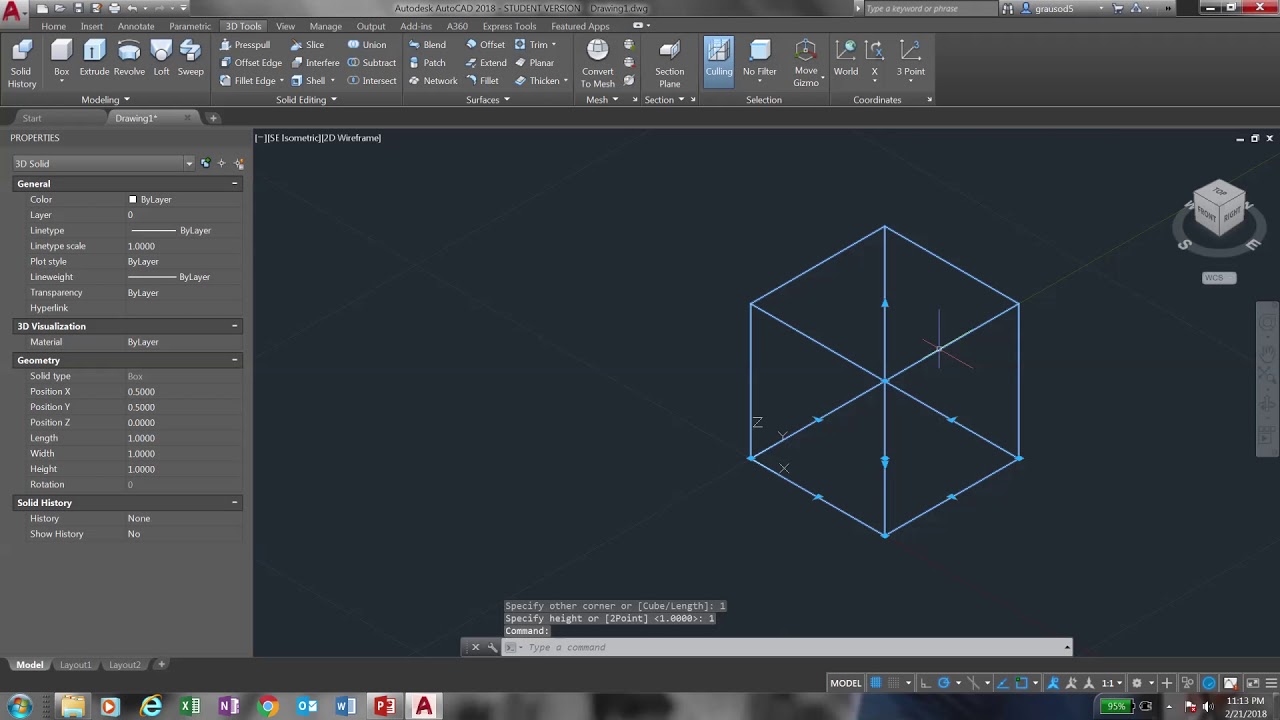Click the Subtract tool
Image resolution: width=1280 pixels, height=720 pixels.
[x=372, y=63]
